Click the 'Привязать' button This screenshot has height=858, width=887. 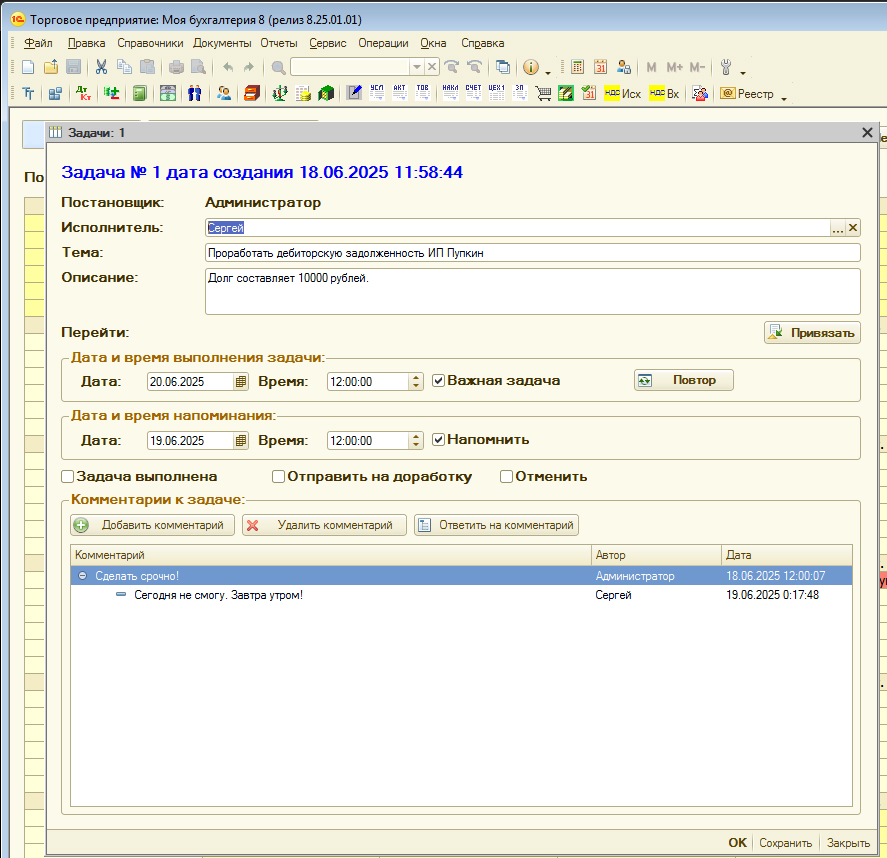coord(811,333)
